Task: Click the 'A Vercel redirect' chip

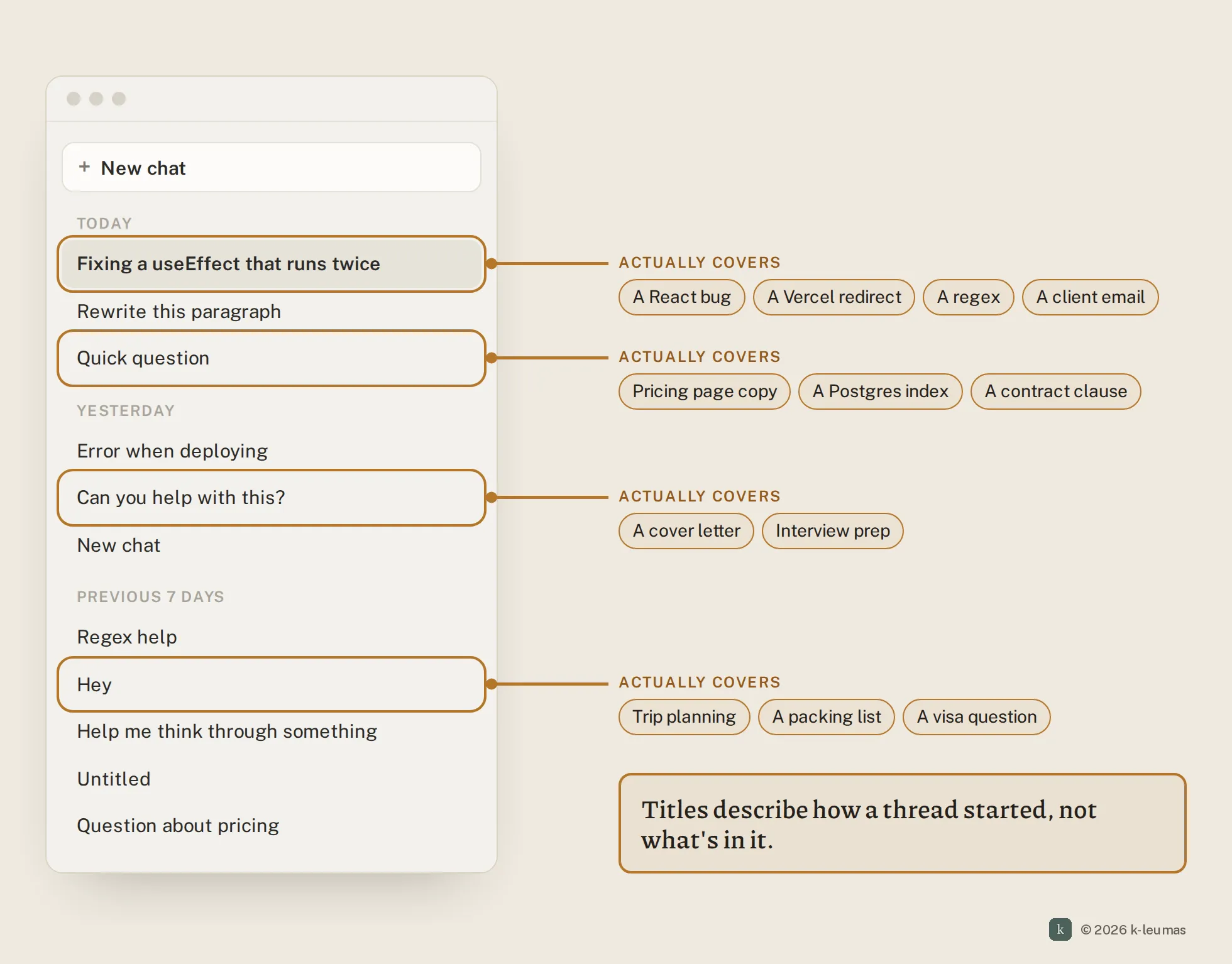Action: coord(834,297)
